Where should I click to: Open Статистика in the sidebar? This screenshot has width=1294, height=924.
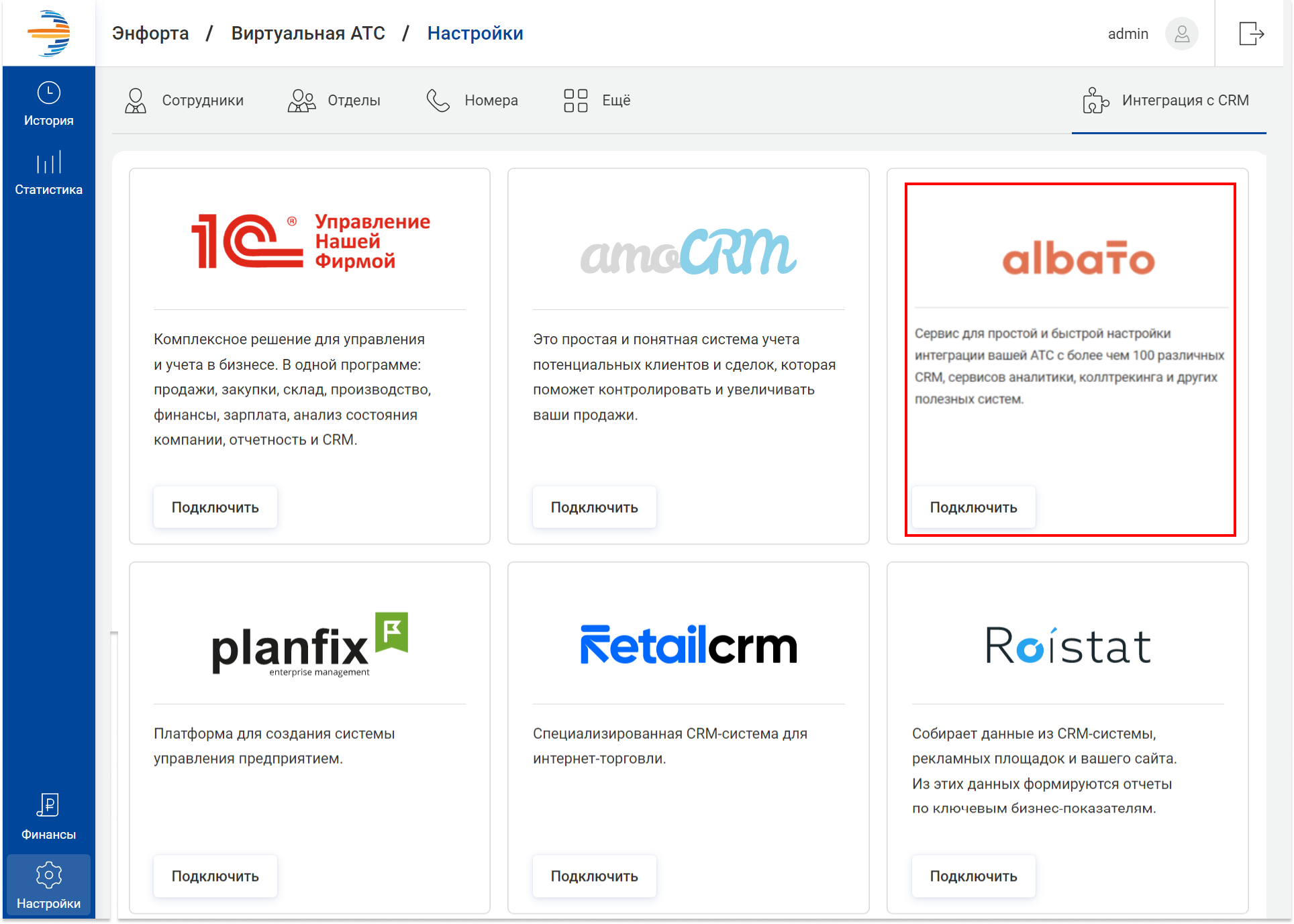(x=48, y=174)
